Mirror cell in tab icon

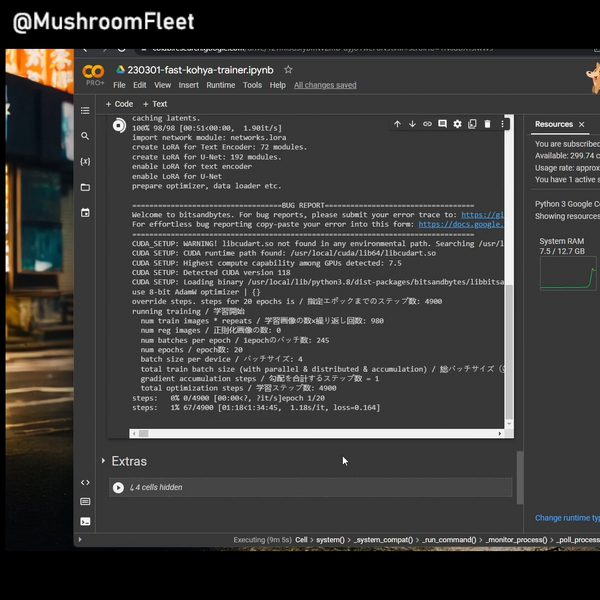472,124
